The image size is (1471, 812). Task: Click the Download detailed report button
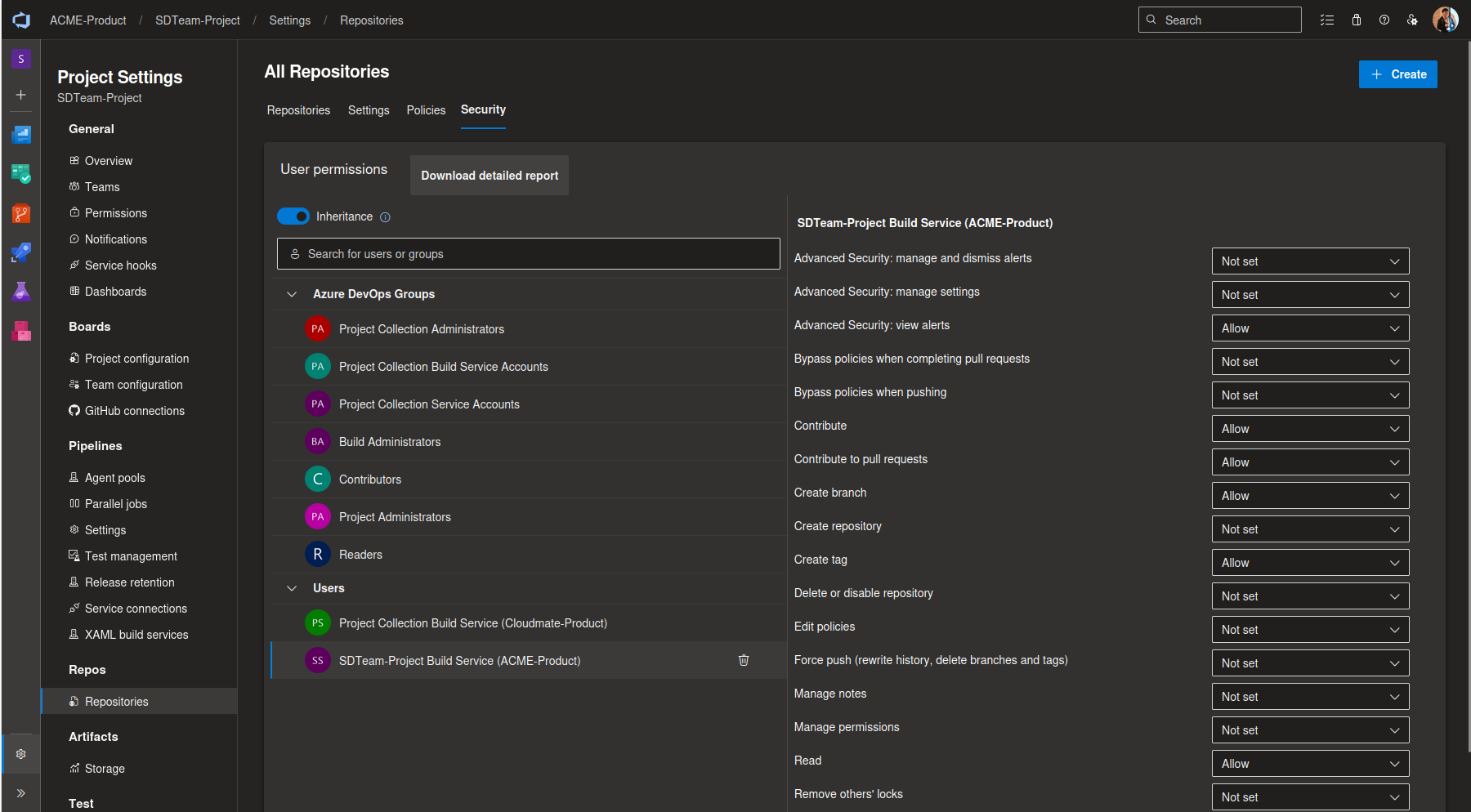point(489,176)
